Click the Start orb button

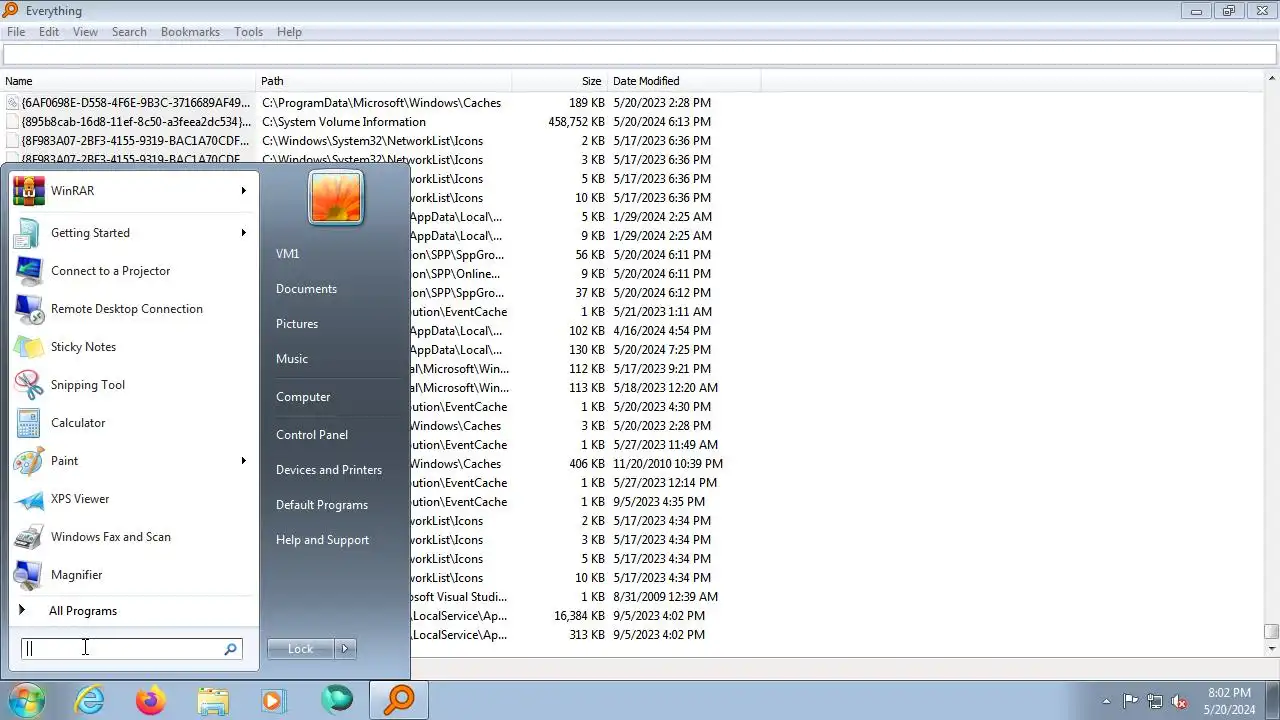pyautogui.click(x=27, y=700)
